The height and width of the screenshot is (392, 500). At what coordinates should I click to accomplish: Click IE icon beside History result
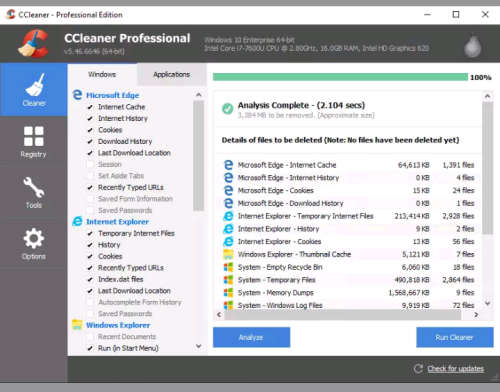228,229
